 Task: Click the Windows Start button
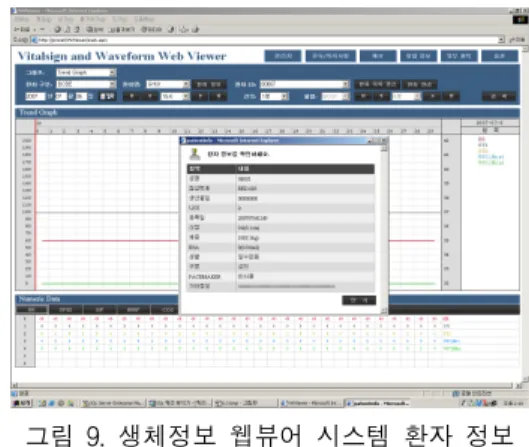(x=22, y=403)
